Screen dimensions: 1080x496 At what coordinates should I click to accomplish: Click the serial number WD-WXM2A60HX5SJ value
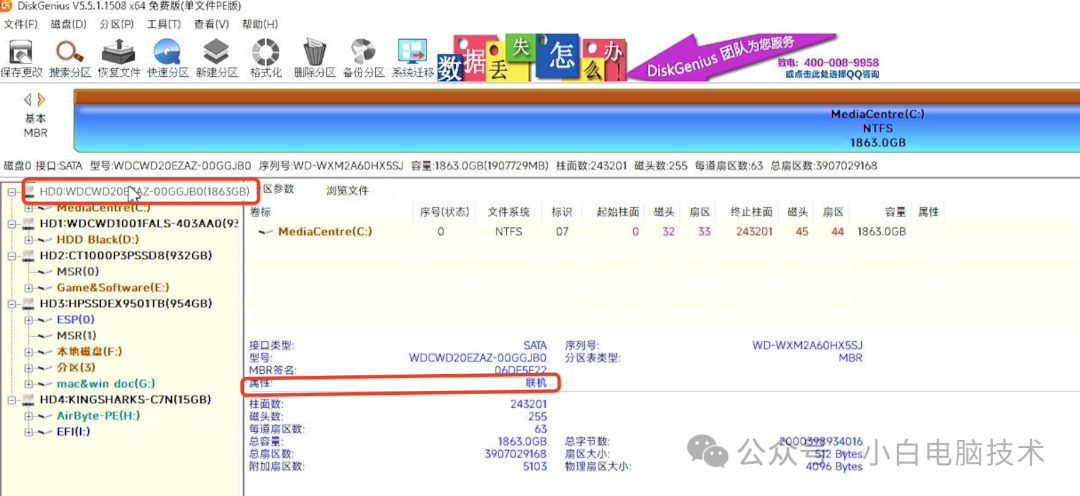click(x=807, y=345)
